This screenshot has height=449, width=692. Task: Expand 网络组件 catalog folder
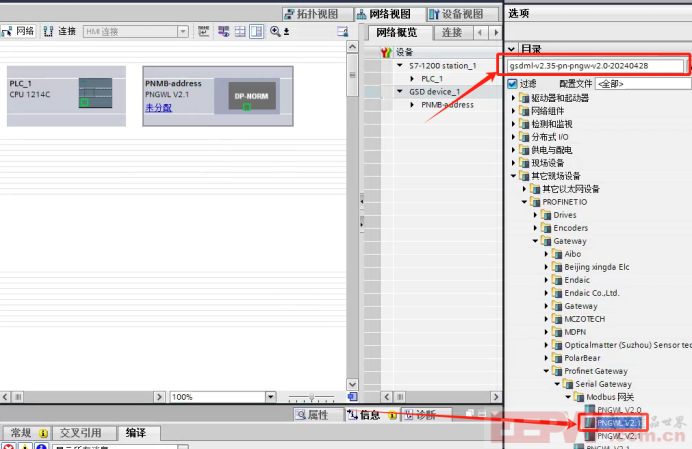[x=513, y=111]
